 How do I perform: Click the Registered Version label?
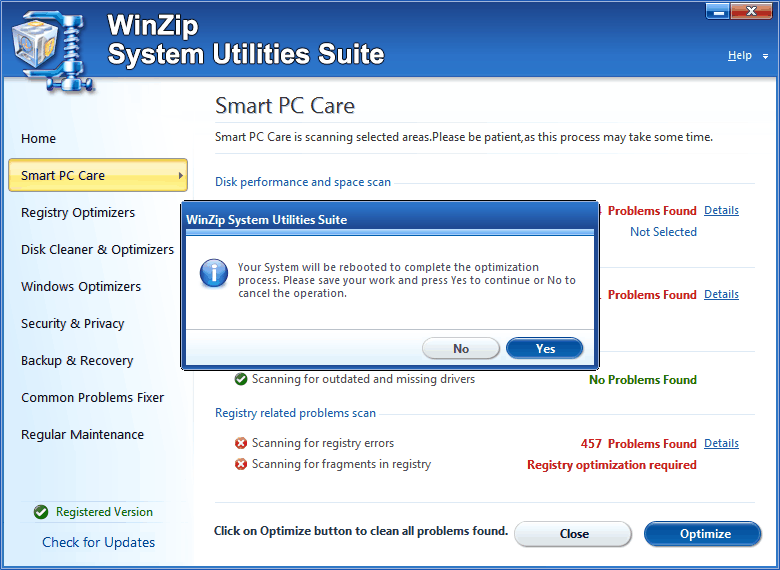click(104, 512)
